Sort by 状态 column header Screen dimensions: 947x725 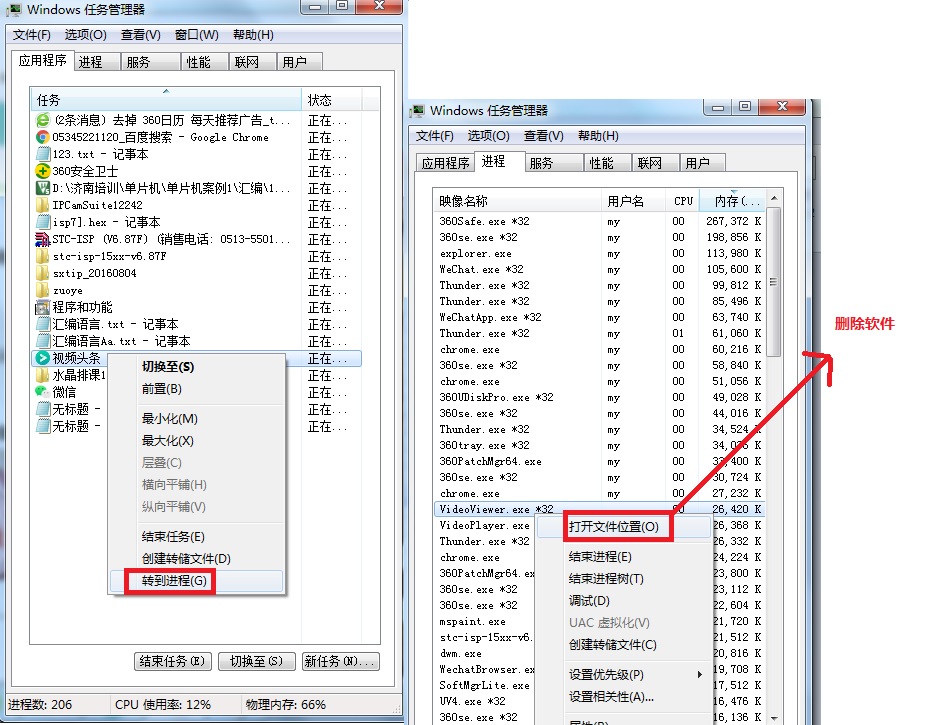331,100
